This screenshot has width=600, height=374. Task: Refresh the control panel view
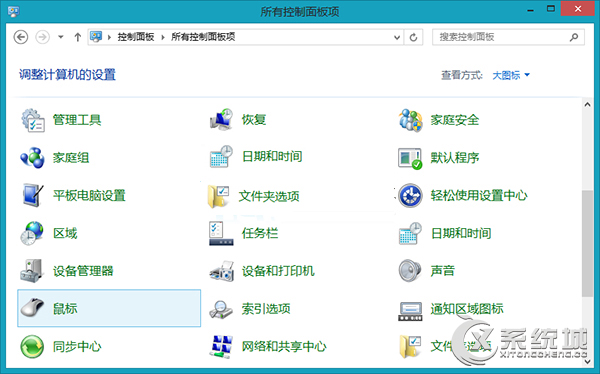(x=413, y=37)
